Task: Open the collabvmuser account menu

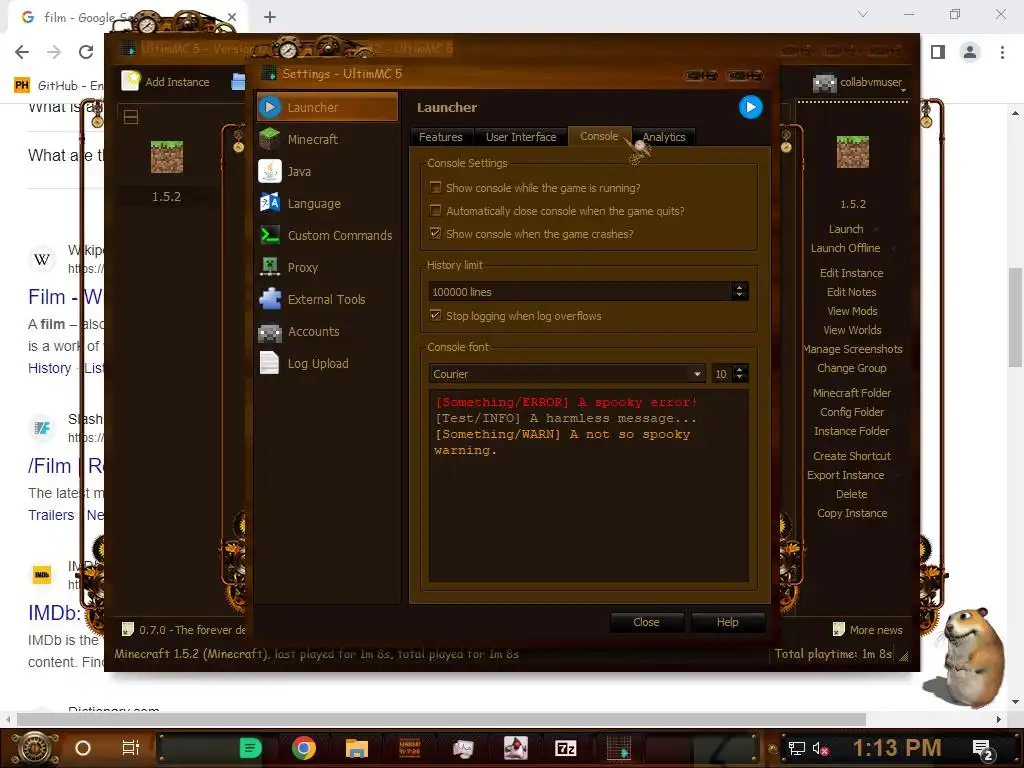Action: coord(860,82)
